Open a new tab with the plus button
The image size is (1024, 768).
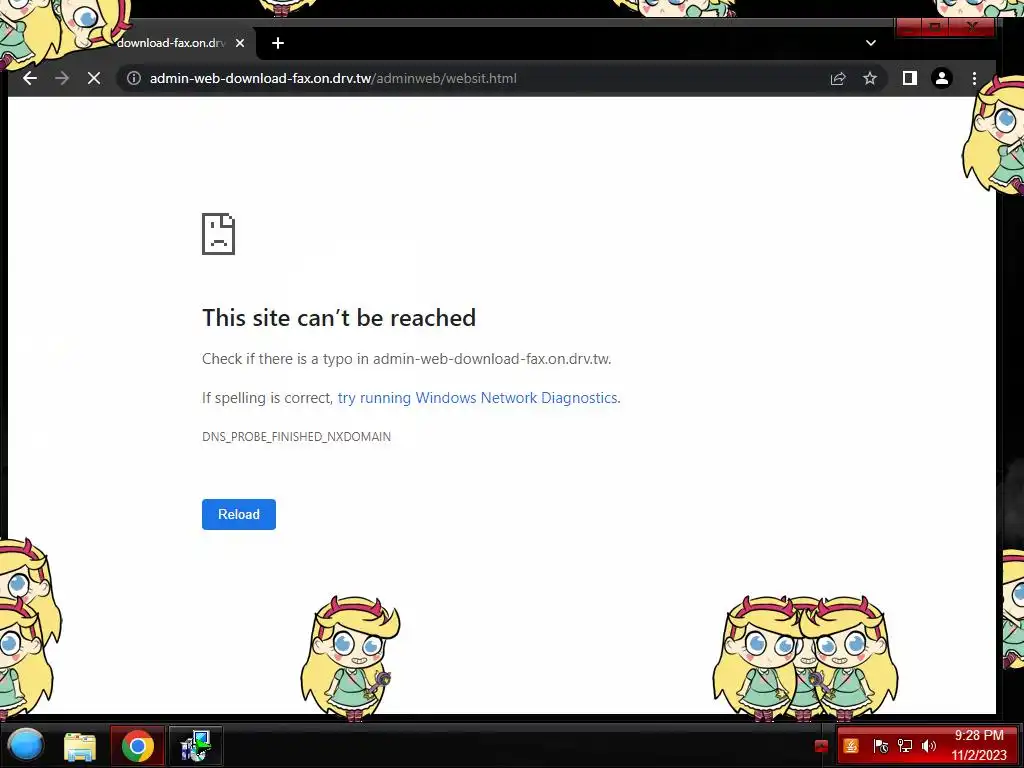pos(278,43)
